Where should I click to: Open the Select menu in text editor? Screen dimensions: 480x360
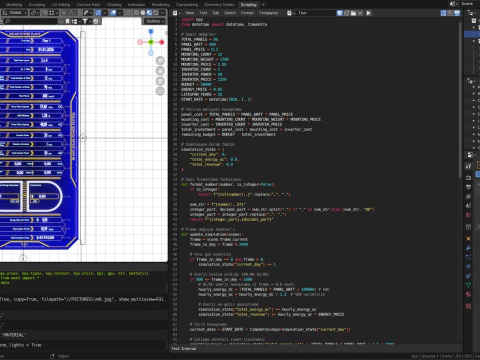tap(230, 13)
